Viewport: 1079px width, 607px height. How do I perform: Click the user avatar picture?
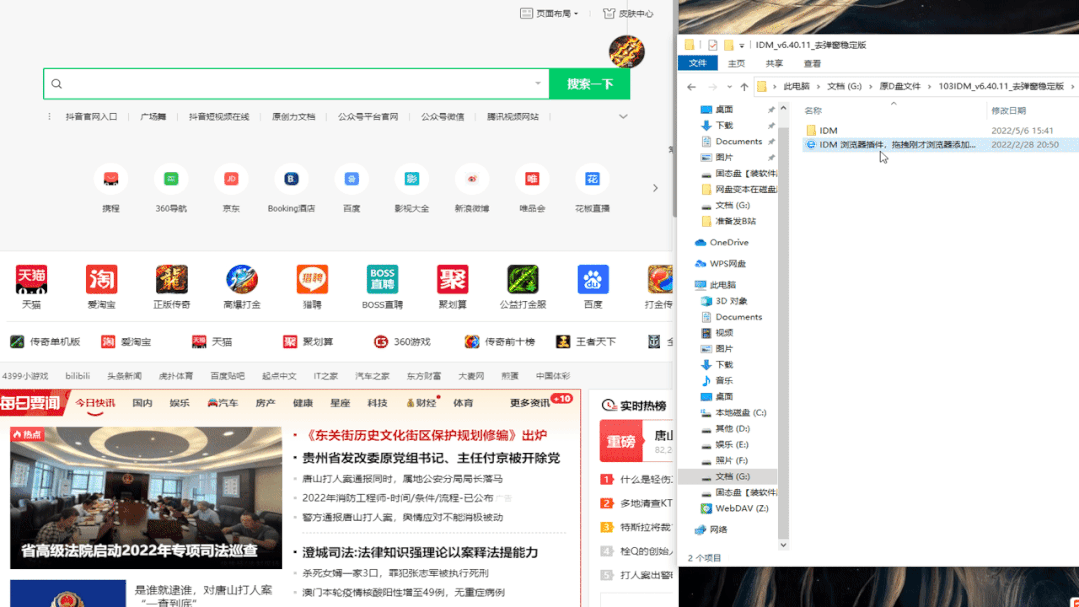[627, 52]
